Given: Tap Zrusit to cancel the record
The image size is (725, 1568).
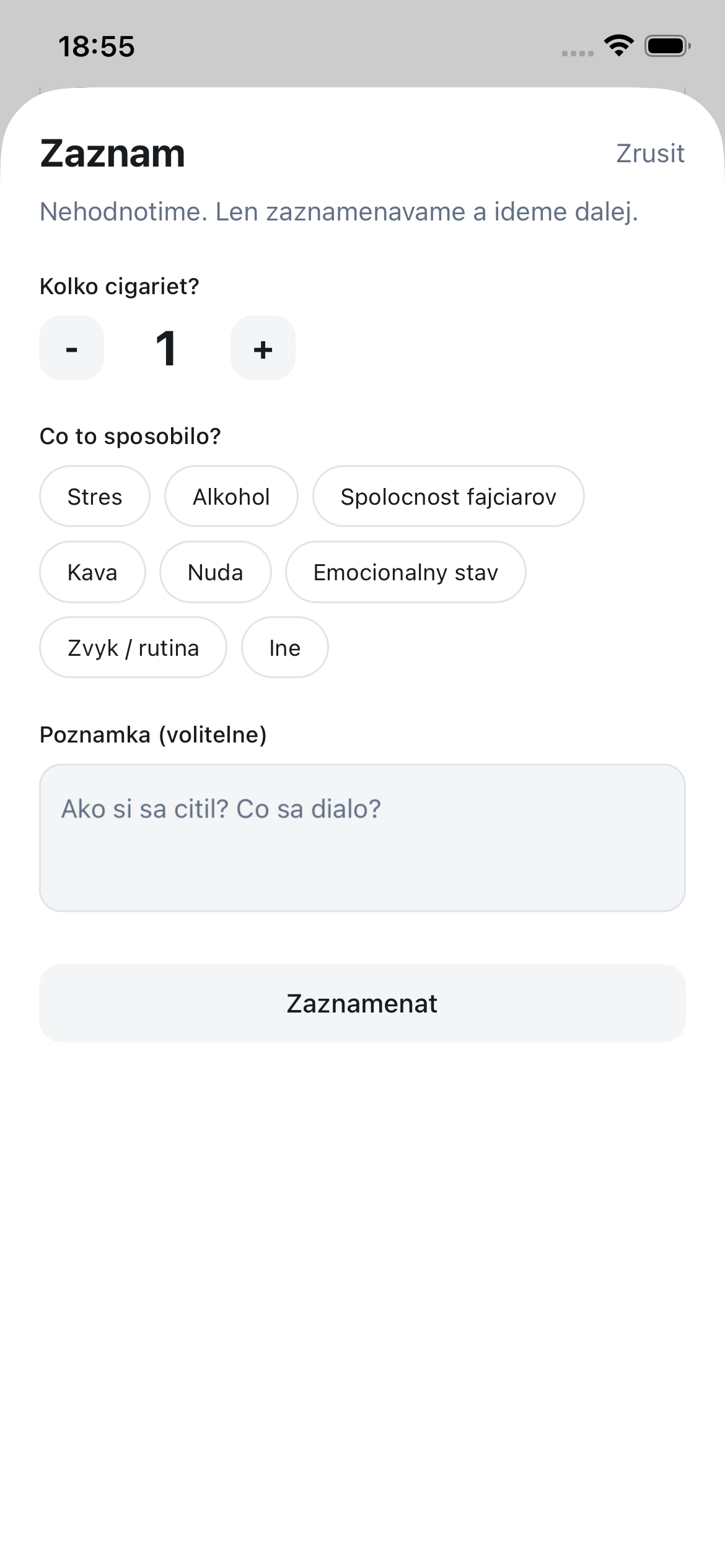Looking at the screenshot, I should 650,154.
